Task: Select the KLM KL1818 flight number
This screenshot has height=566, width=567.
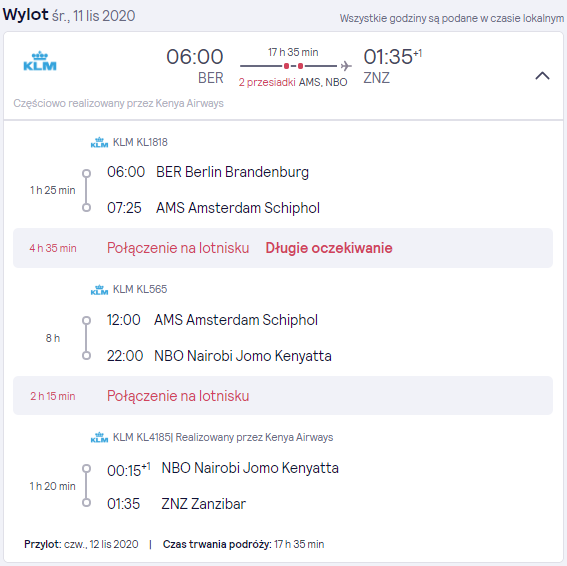Action: click(x=140, y=142)
